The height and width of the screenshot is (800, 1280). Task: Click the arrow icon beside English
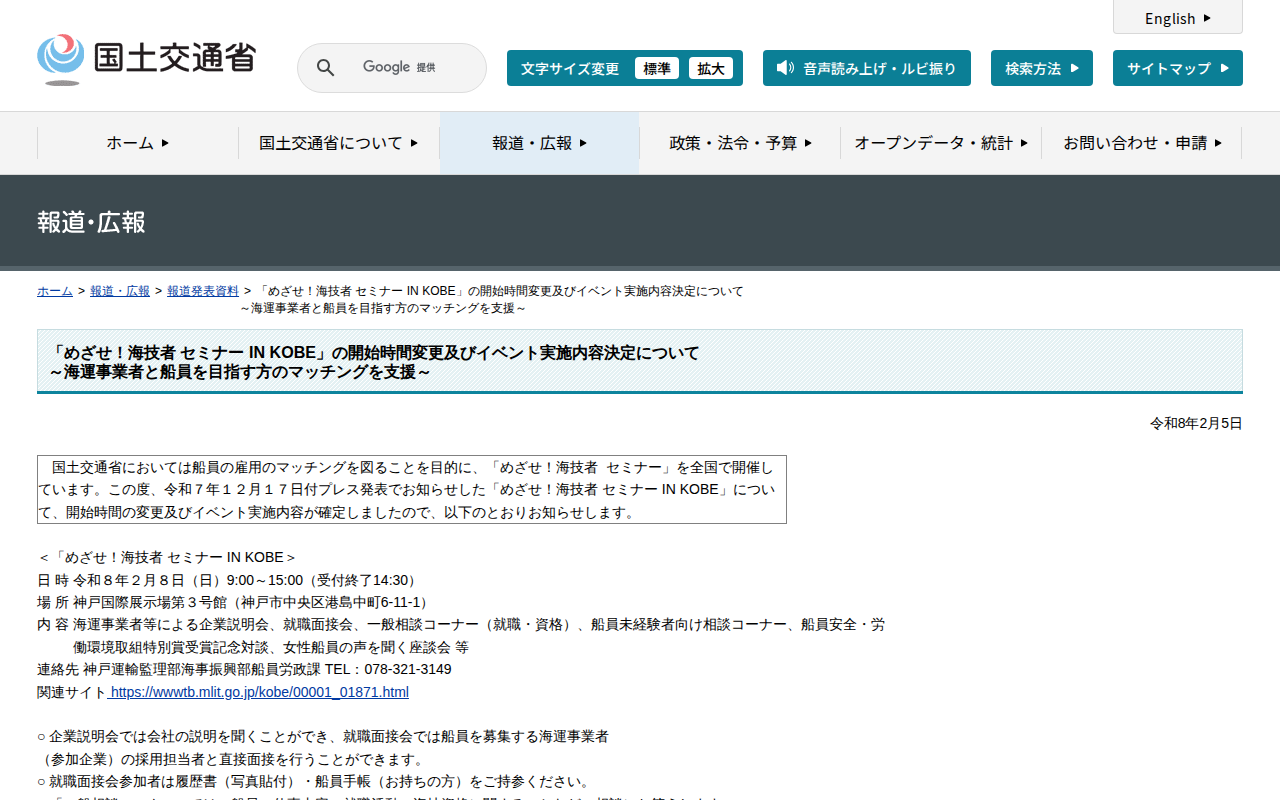click(1207, 18)
